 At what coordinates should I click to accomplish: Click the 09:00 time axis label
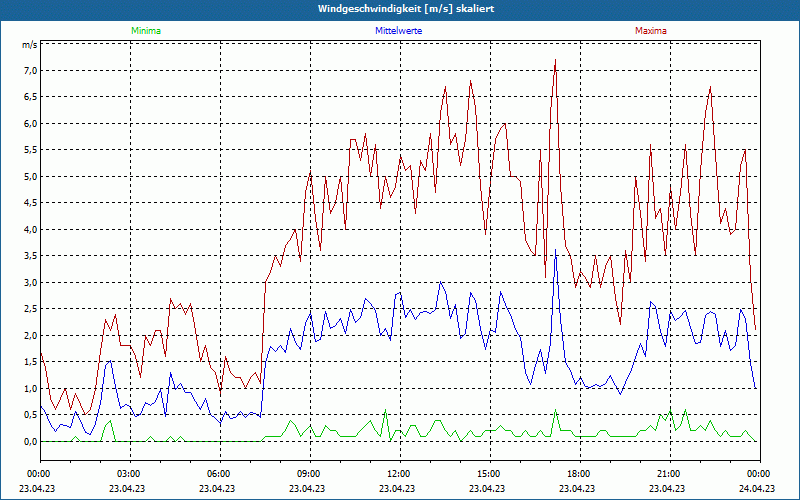pyautogui.click(x=308, y=474)
